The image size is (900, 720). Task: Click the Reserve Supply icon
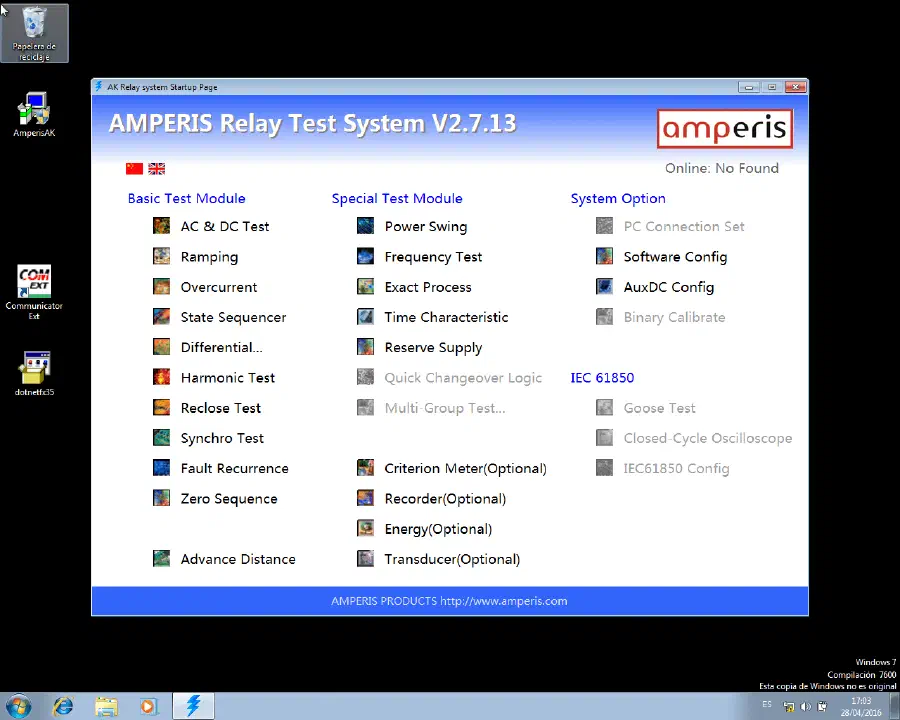tap(365, 347)
